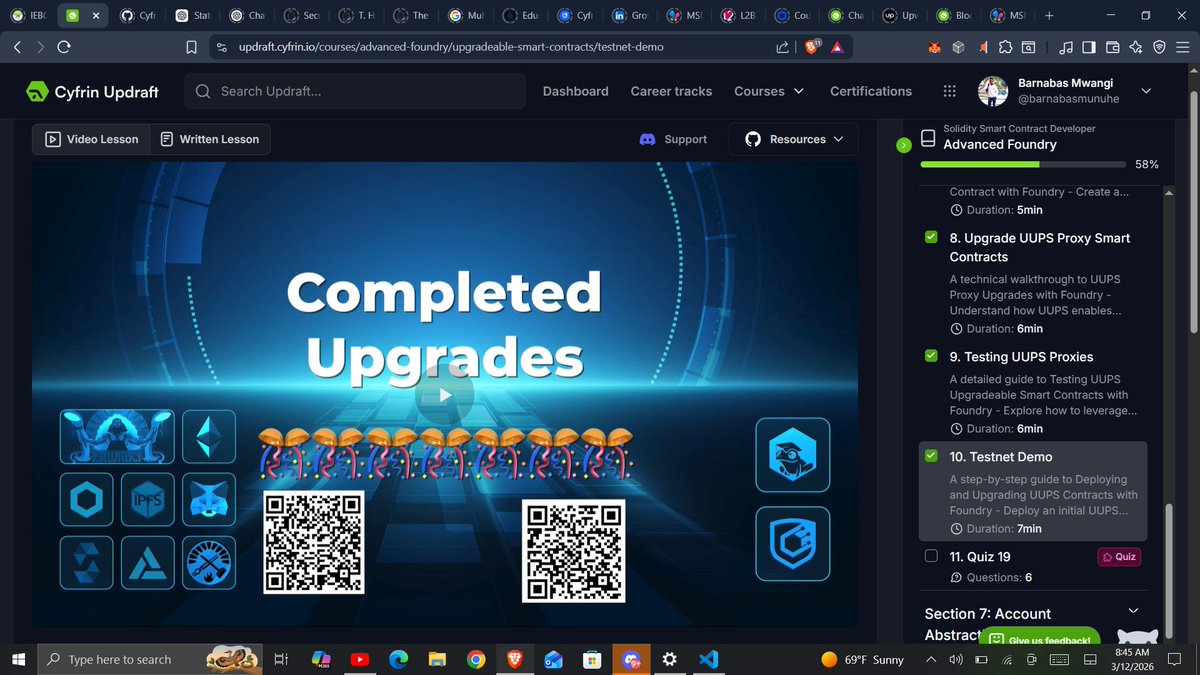Click the Search Updraft input field
This screenshot has height=675, width=1200.
point(355,91)
